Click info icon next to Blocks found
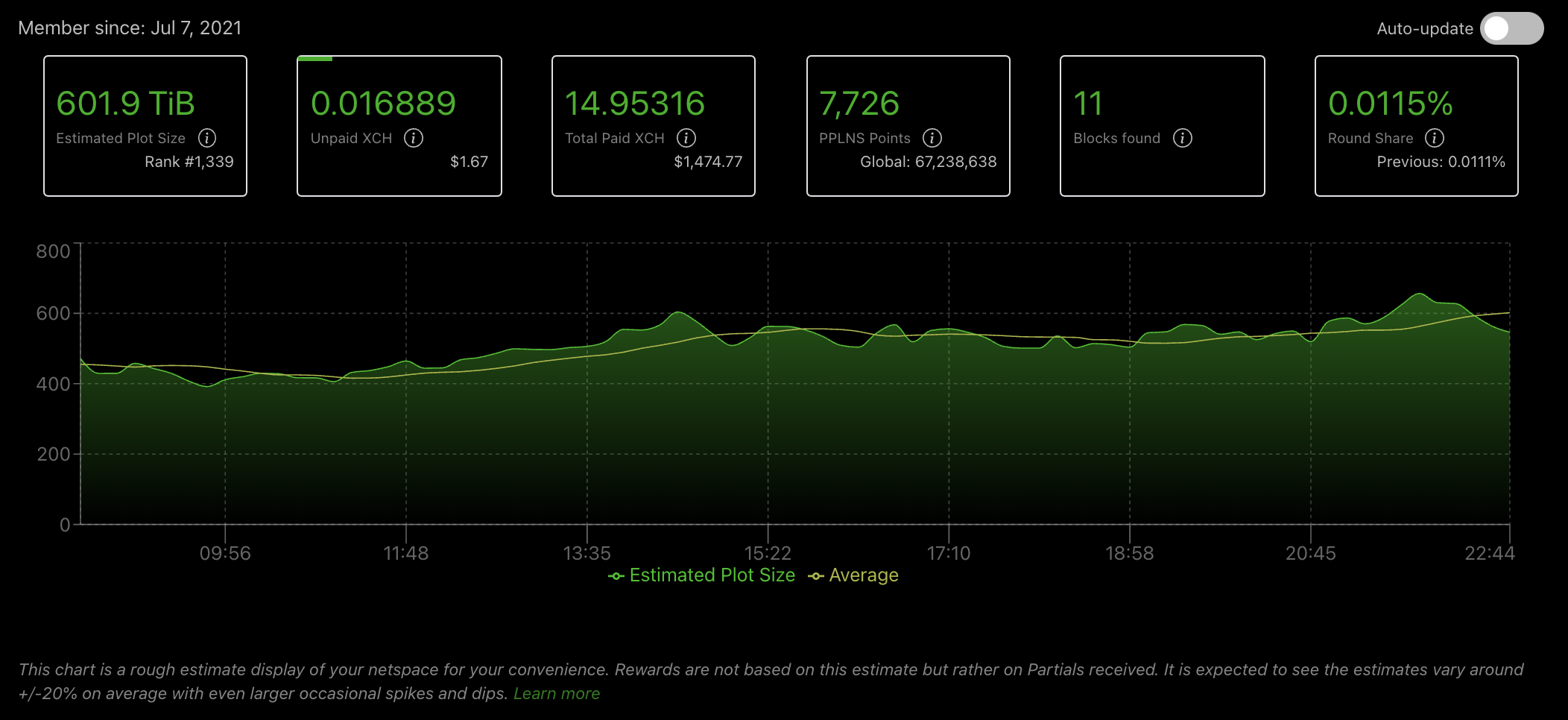This screenshot has width=1568, height=720. [x=1183, y=138]
